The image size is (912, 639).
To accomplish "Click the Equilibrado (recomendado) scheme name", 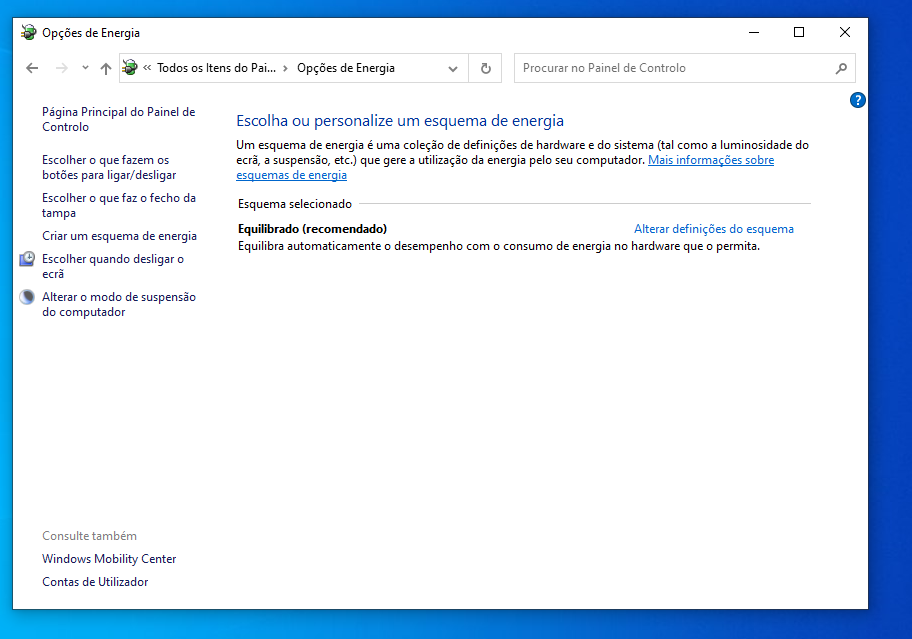I will coord(312,229).
